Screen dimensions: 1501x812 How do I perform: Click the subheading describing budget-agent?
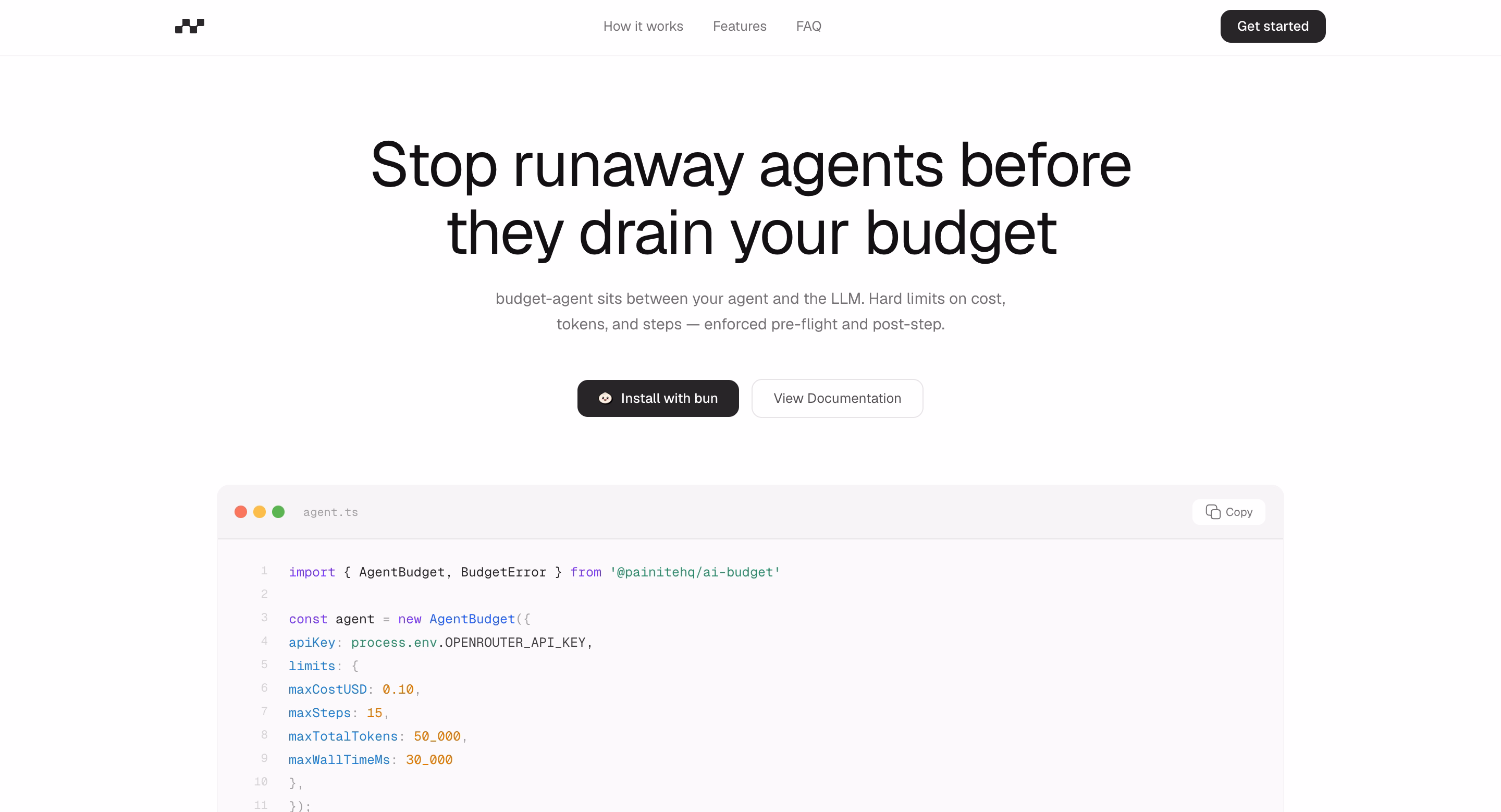tap(750, 312)
